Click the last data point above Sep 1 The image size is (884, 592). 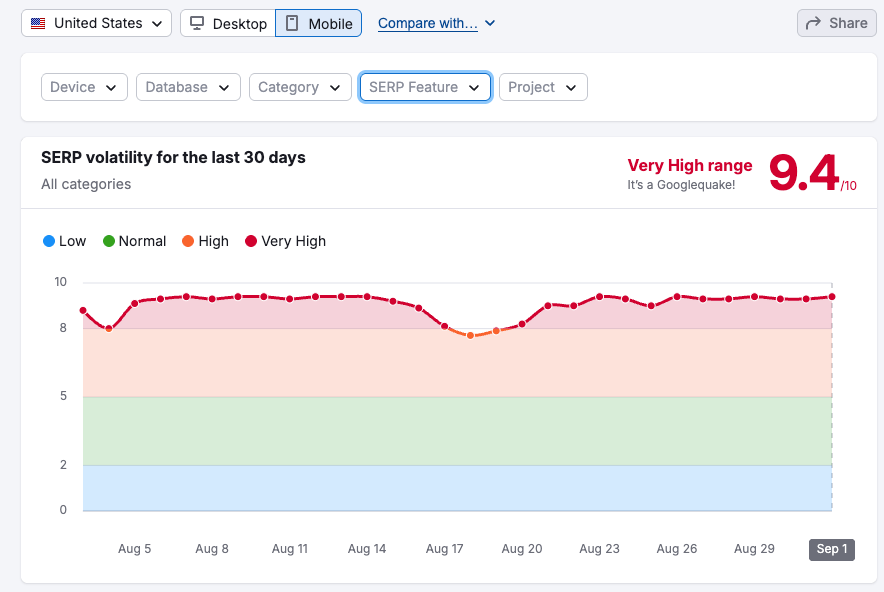coord(832,297)
